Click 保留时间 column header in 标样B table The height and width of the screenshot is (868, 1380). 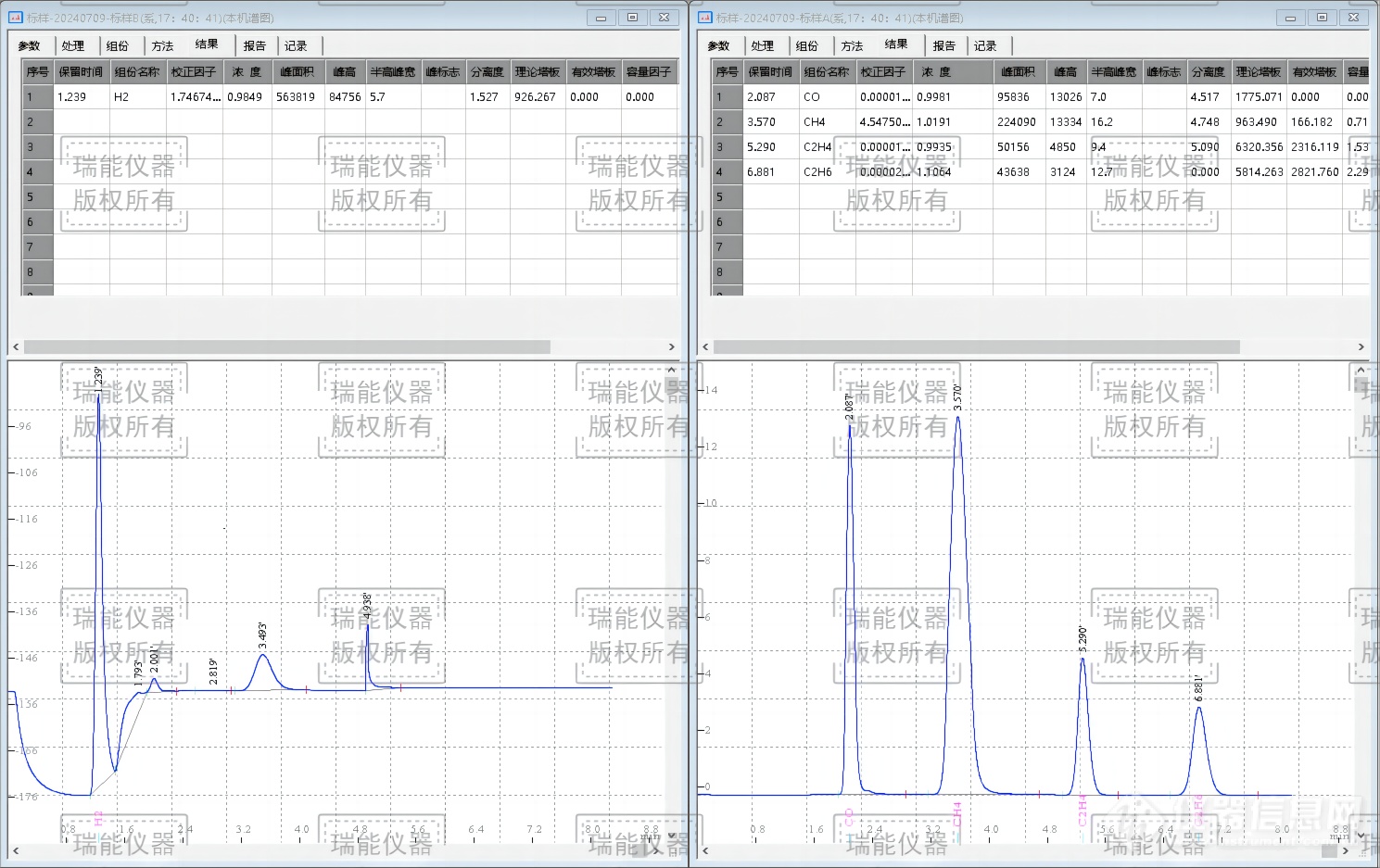(x=82, y=71)
